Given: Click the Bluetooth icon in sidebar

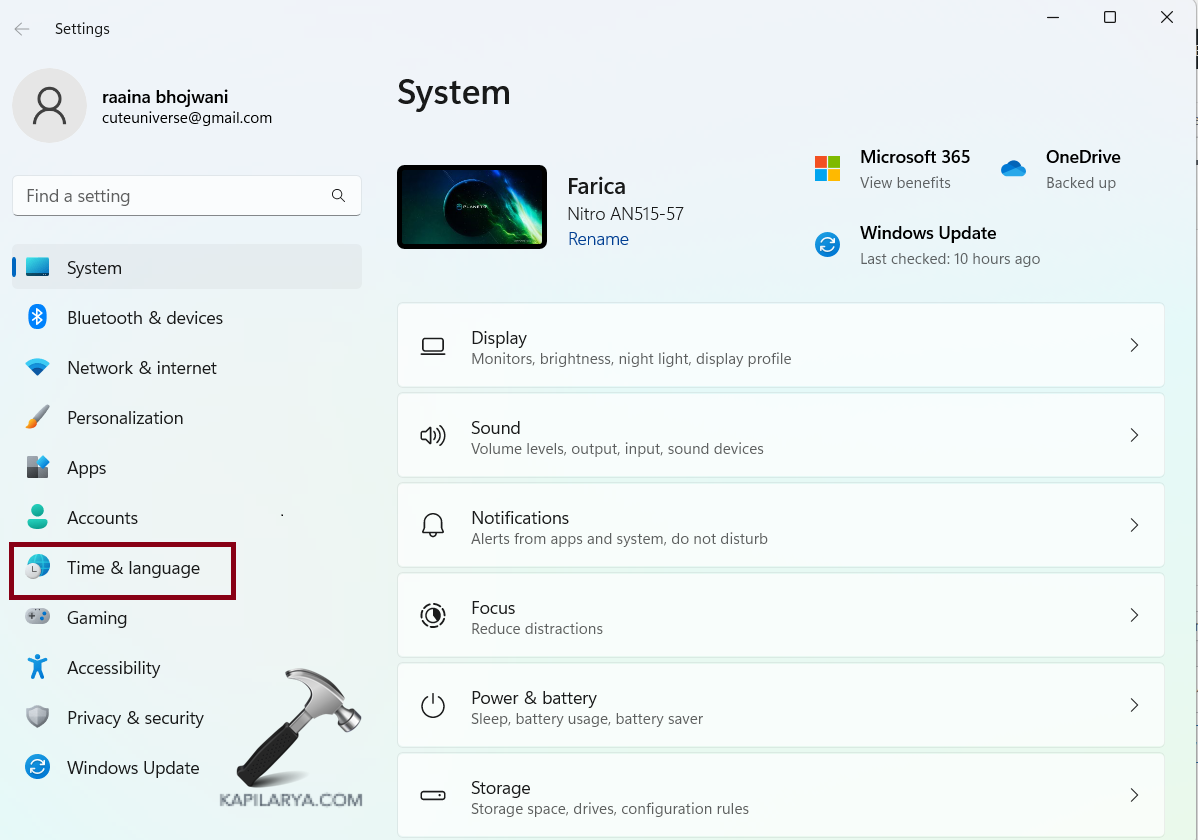Looking at the screenshot, I should tap(38, 318).
